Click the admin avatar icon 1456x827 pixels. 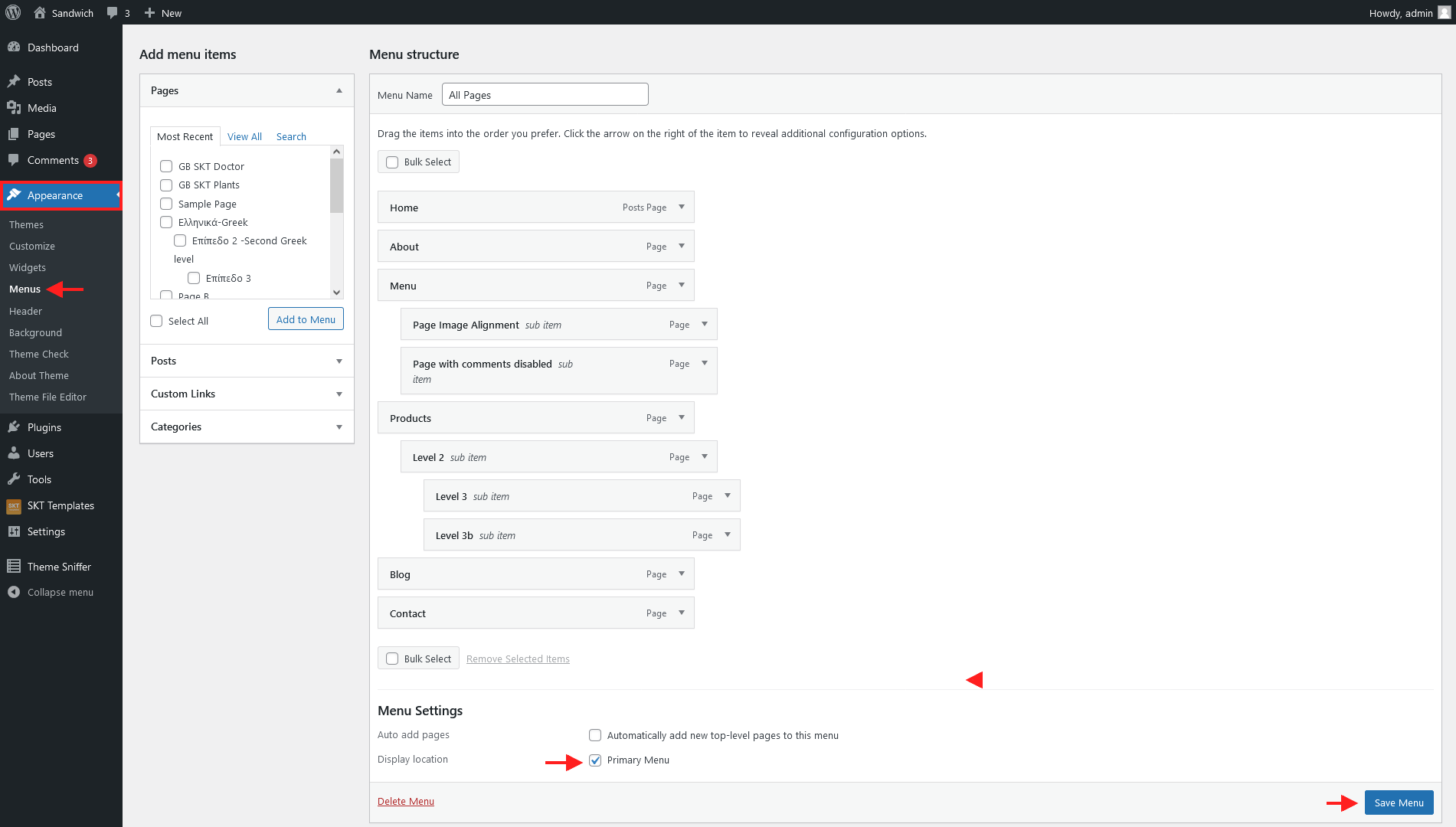pyautogui.click(x=1444, y=12)
